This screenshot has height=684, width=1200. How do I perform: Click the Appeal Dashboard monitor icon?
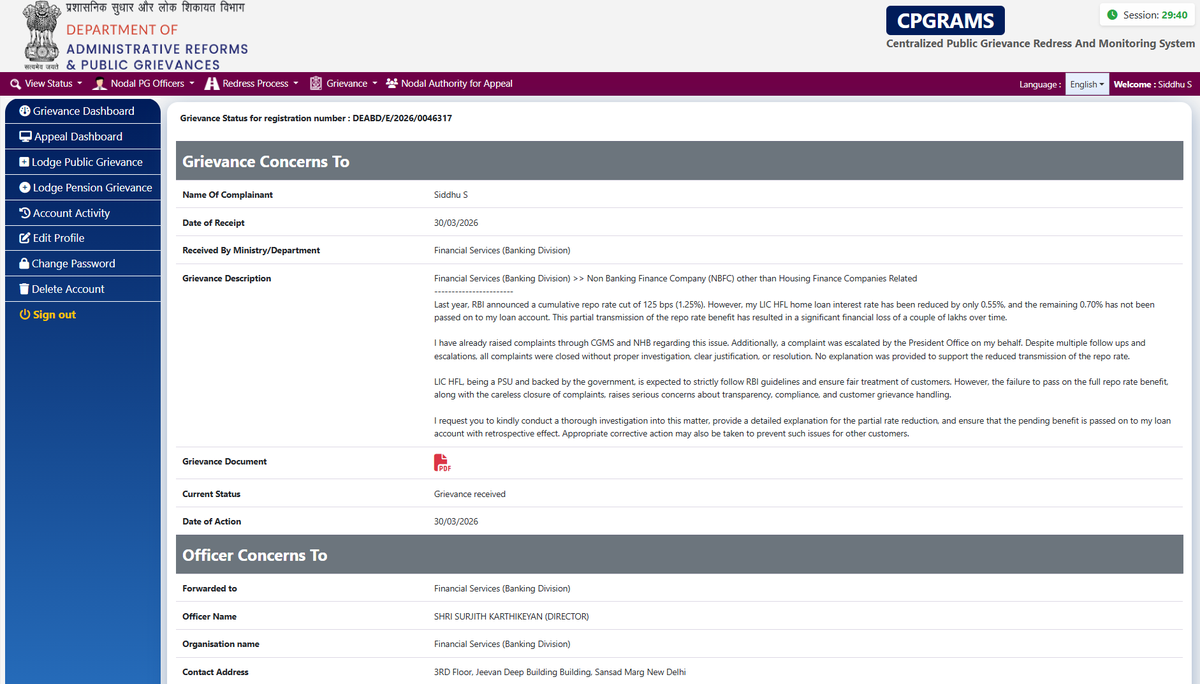(25, 137)
